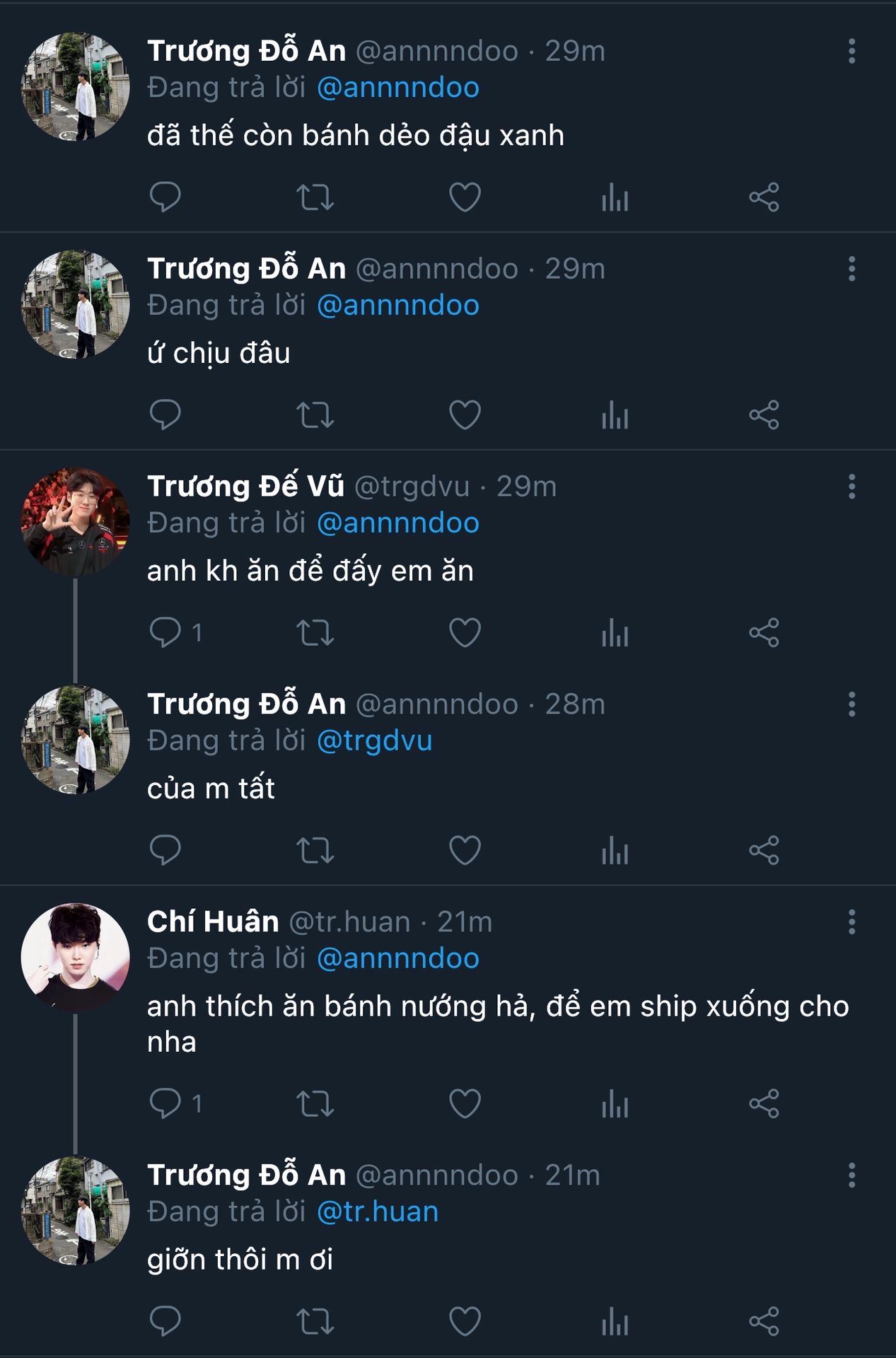The height and width of the screenshot is (1358, 896).
Task: Open more options on 'ứ chịu đâu' tweet
Action: 851,269
